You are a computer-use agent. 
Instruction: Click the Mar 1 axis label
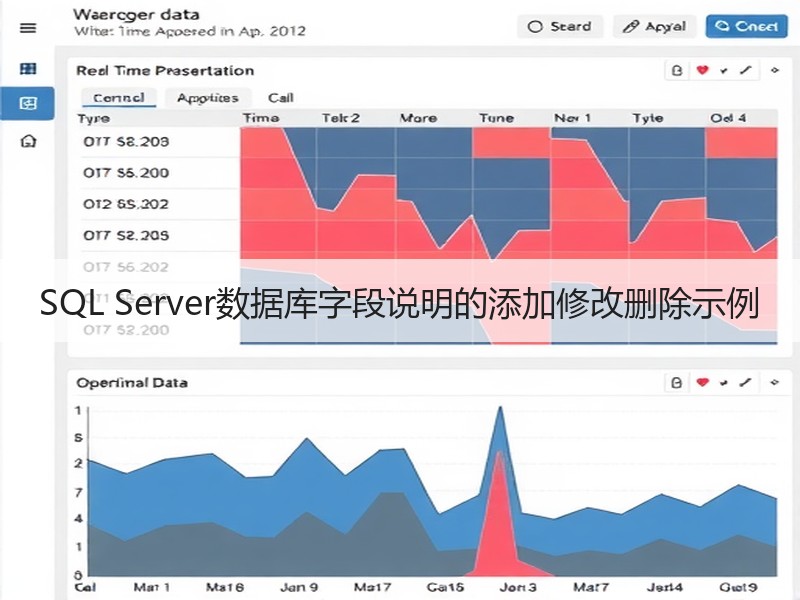pyautogui.click(x=152, y=587)
